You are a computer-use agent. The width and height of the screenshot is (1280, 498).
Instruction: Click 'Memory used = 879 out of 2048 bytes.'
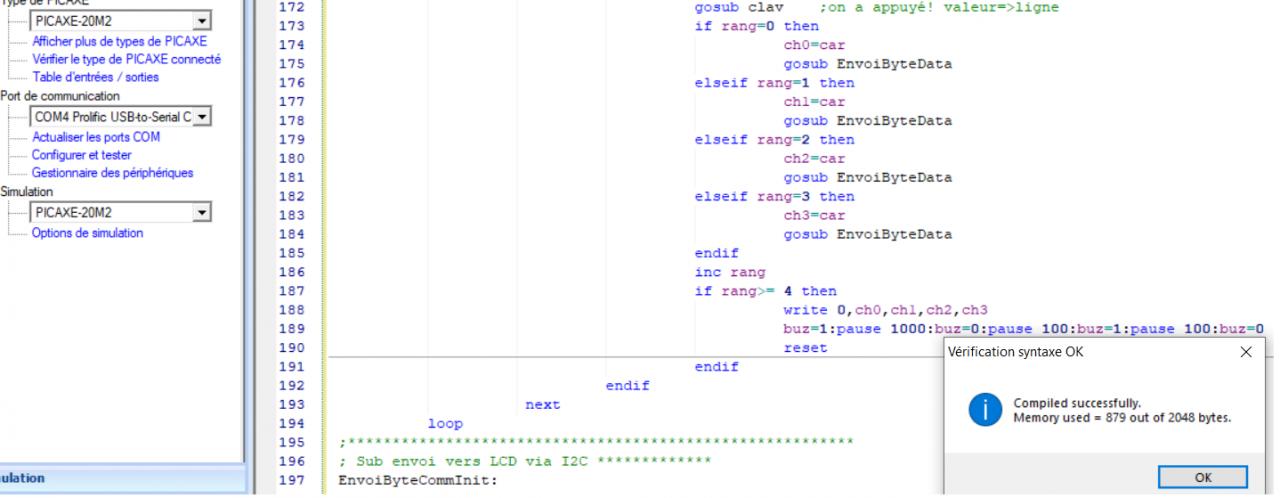pos(1122,417)
